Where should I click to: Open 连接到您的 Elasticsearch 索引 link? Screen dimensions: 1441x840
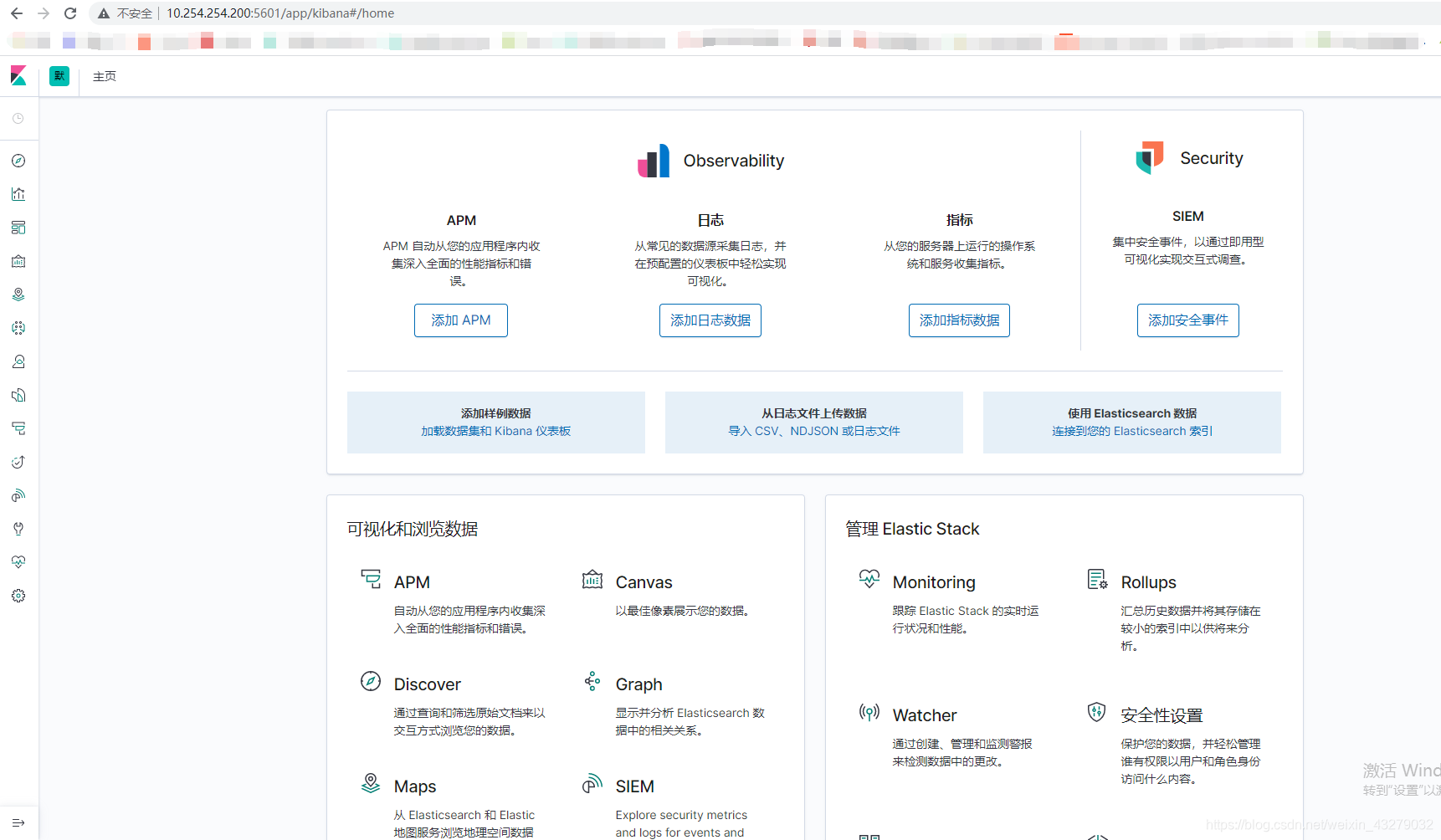1132,431
